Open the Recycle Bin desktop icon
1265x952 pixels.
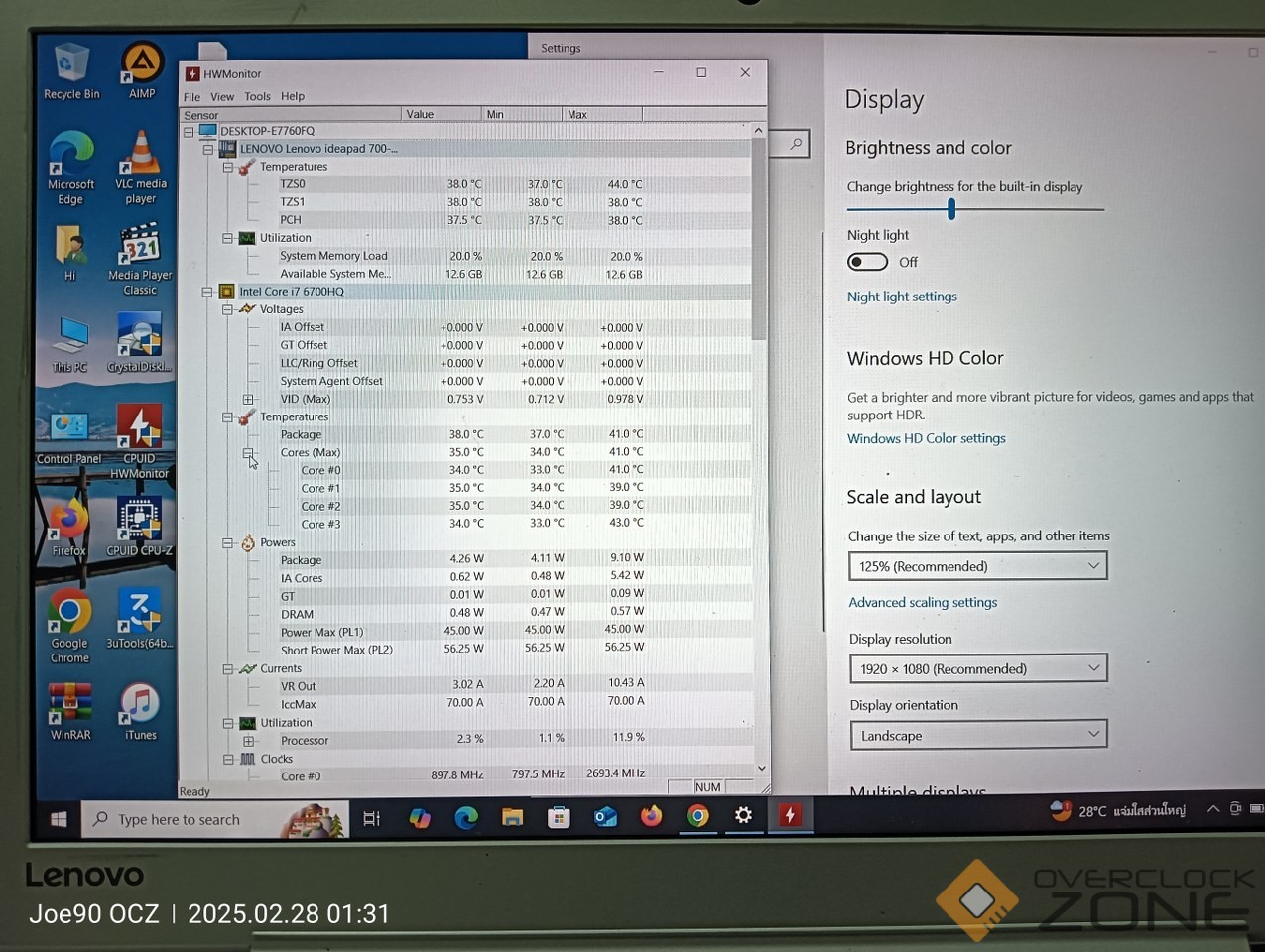coord(71,71)
